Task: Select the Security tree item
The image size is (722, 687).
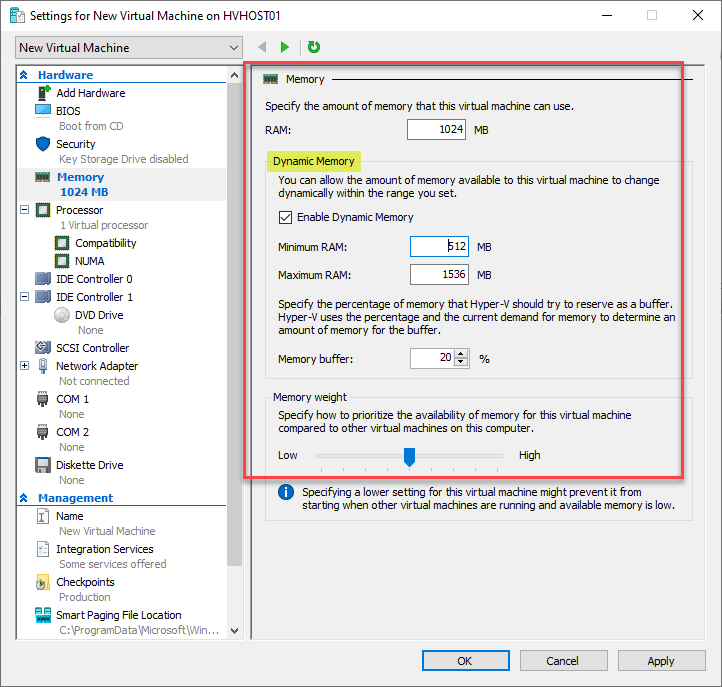Action: tap(76, 144)
